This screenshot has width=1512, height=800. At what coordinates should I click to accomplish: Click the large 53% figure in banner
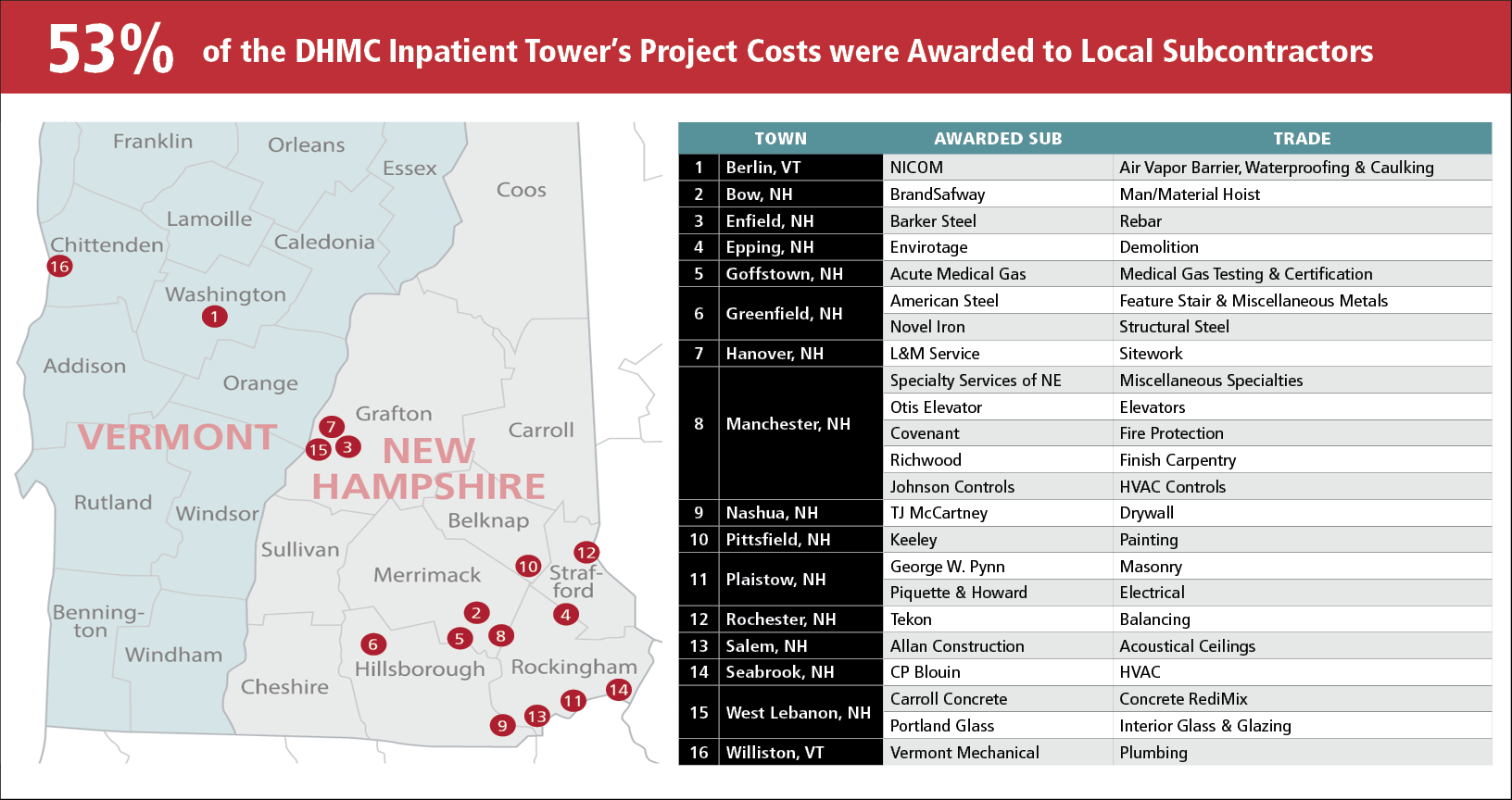110,49
